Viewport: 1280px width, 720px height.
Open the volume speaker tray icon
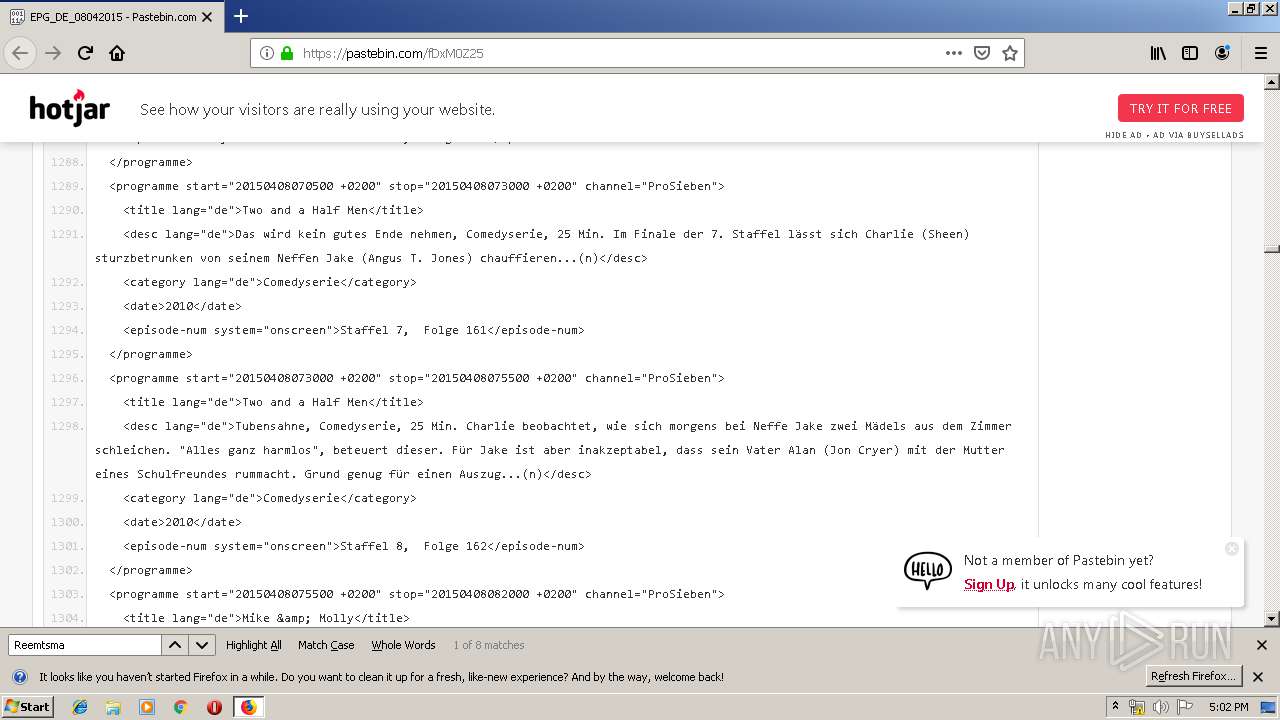tap(1160, 707)
